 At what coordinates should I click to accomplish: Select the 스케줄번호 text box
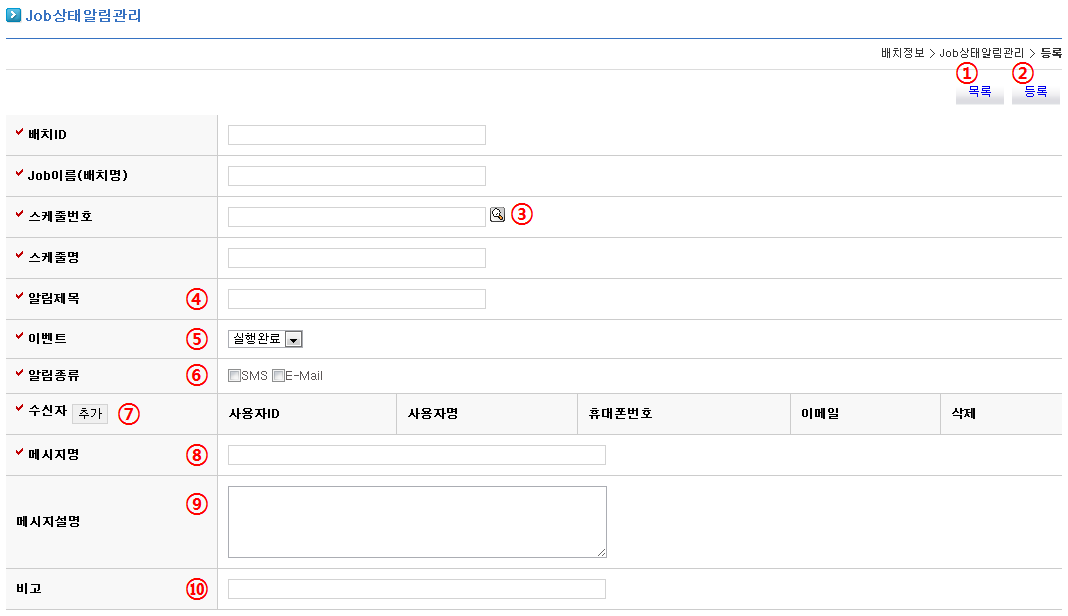point(356,217)
